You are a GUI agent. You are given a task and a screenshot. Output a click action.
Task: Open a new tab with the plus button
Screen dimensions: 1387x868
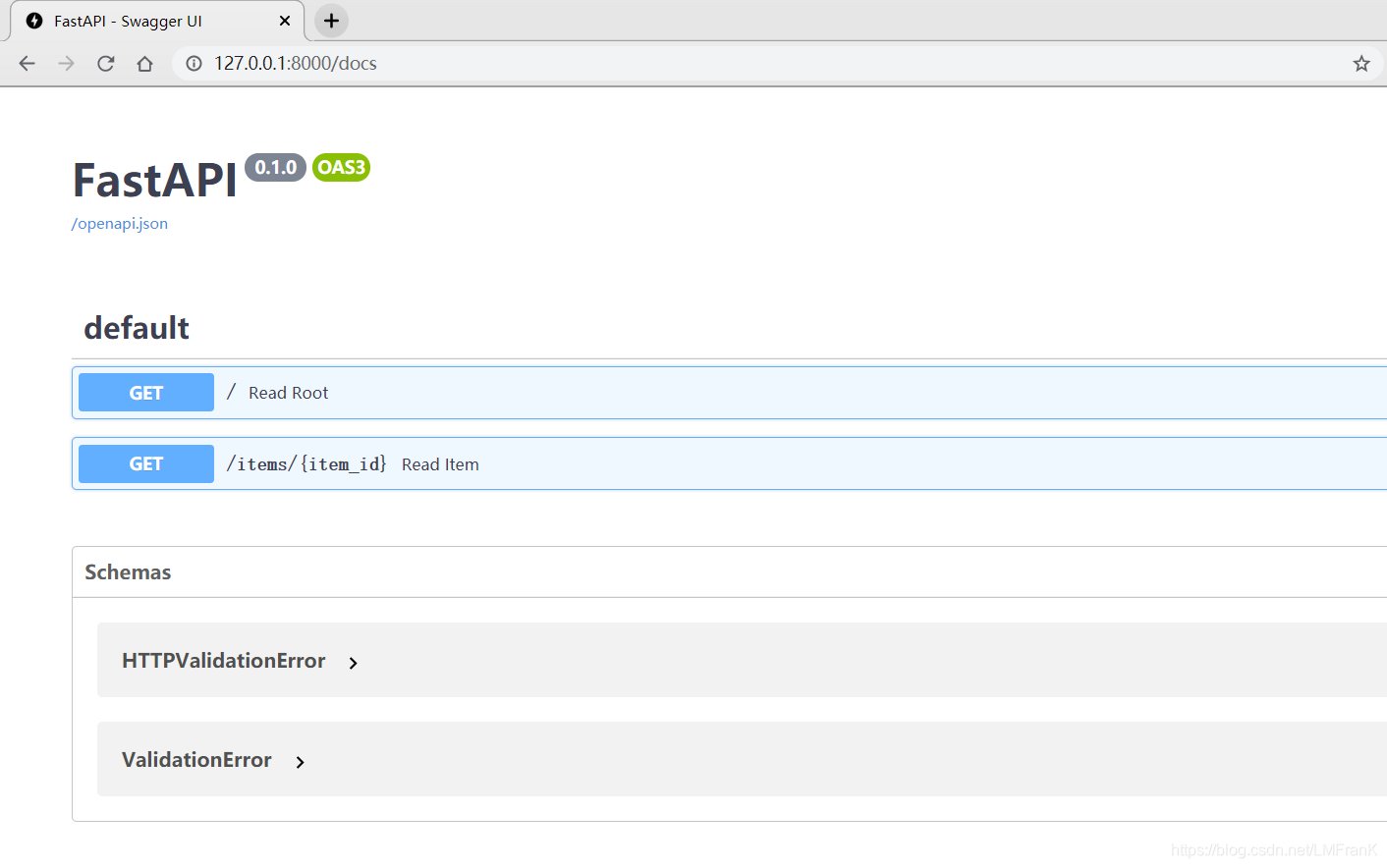coord(332,21)
